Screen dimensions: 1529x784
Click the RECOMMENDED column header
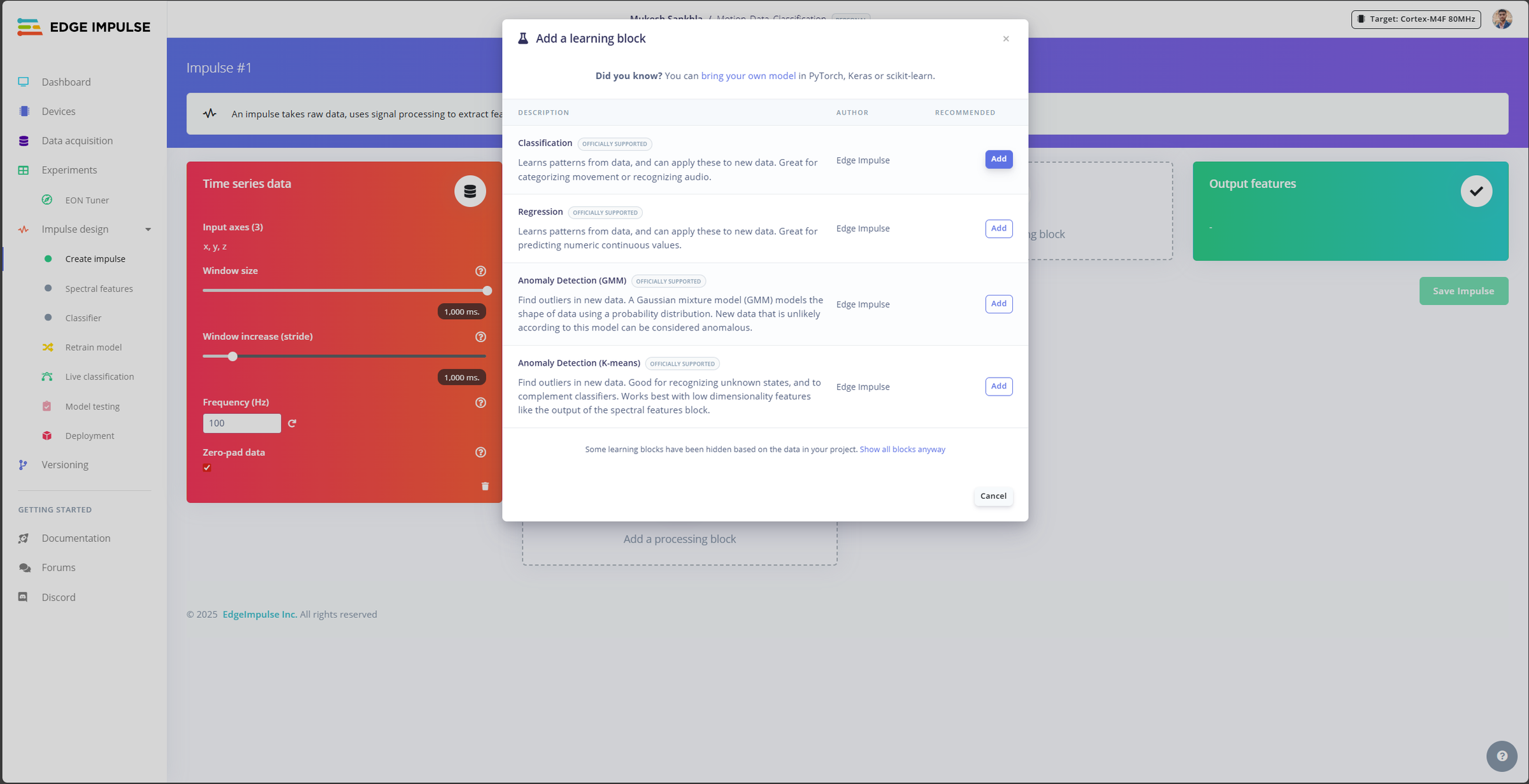pos(965,112)
